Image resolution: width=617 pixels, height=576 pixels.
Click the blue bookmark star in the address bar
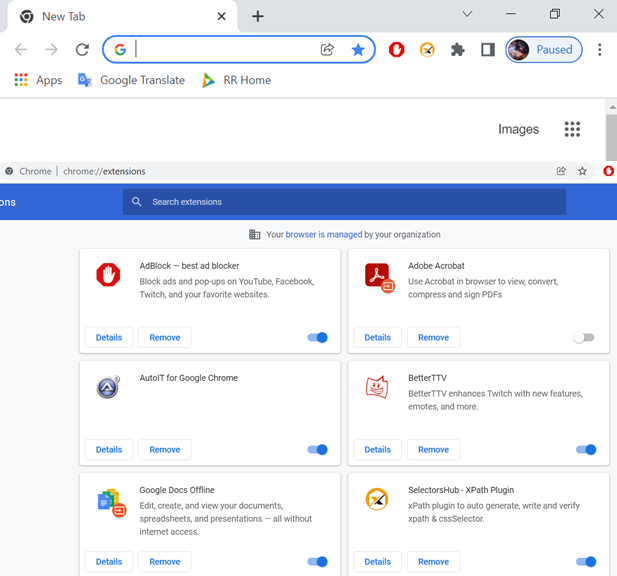358,50
